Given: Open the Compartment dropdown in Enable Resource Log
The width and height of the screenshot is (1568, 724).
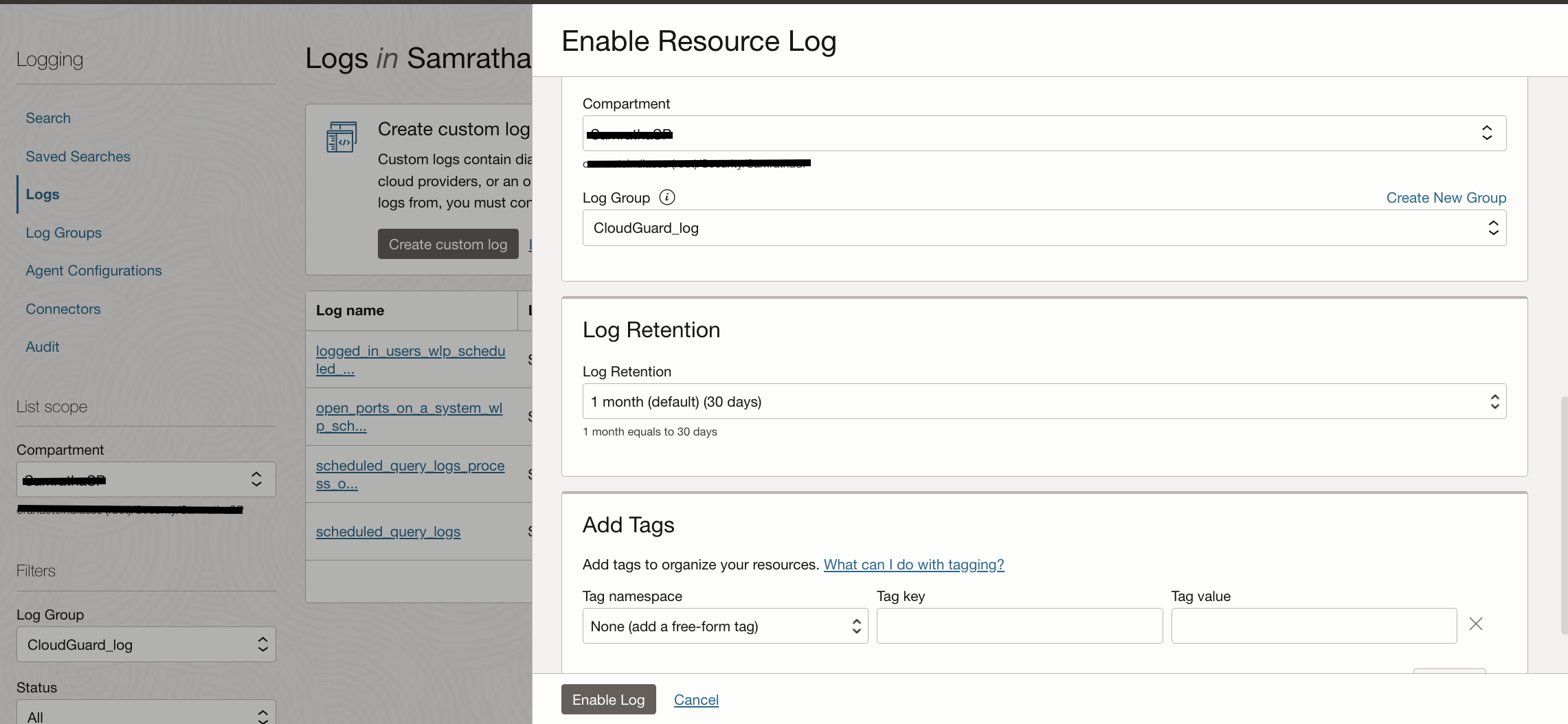Looking at the screenshot, I should pyautogui.click(x=1044, y=133).
